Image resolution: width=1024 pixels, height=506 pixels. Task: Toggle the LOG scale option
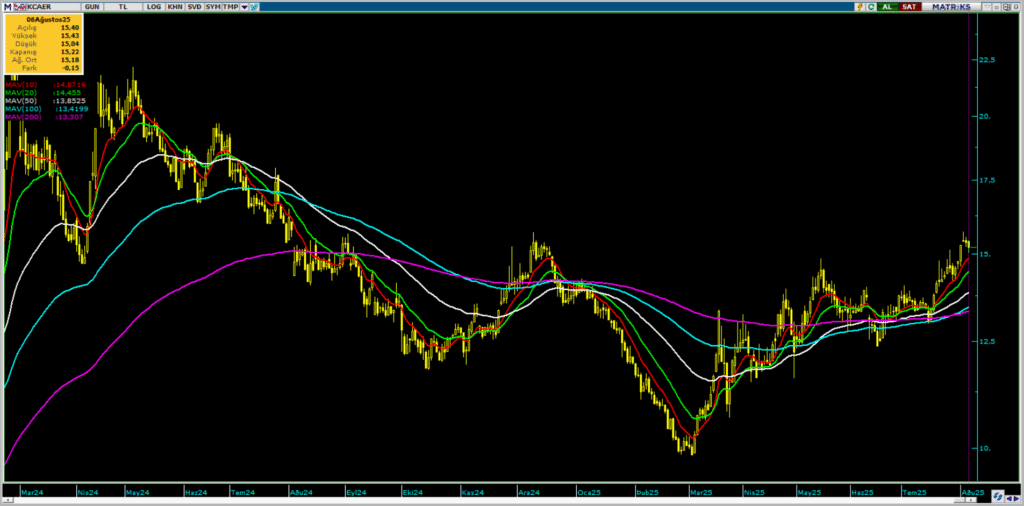point(153,6)
